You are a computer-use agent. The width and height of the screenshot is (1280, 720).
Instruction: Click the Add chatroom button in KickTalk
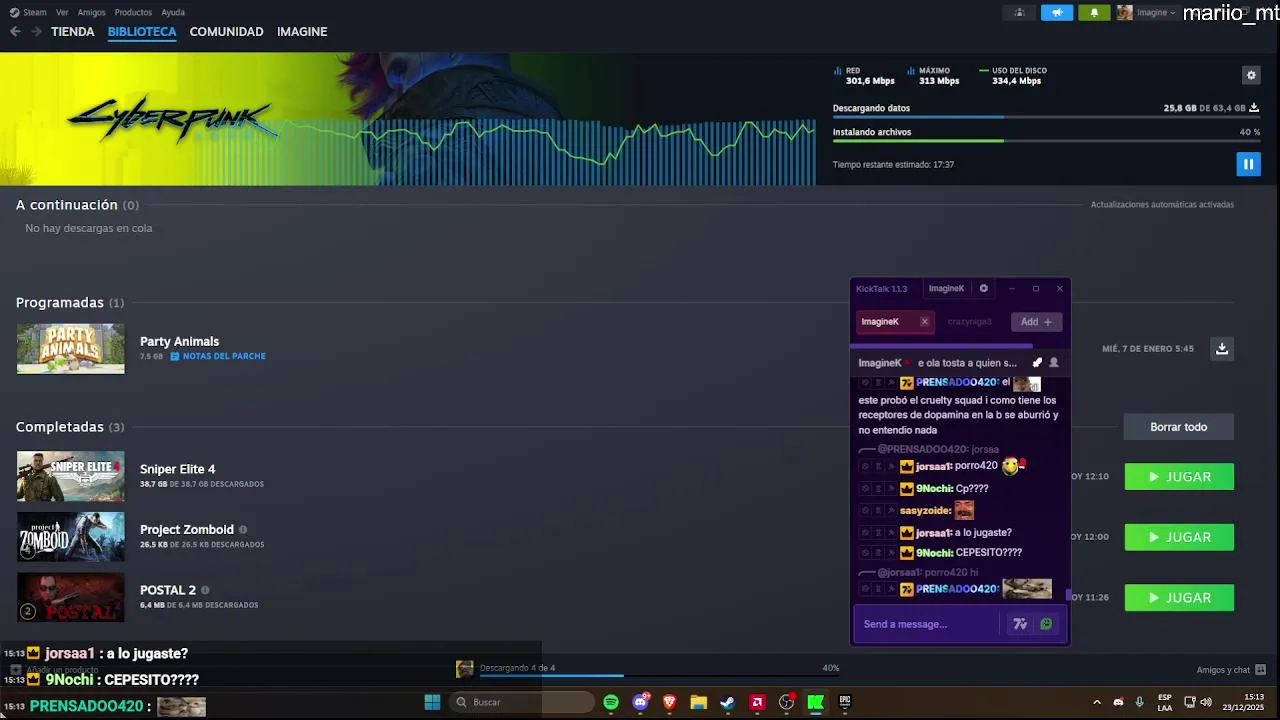tap(1036, 322)
